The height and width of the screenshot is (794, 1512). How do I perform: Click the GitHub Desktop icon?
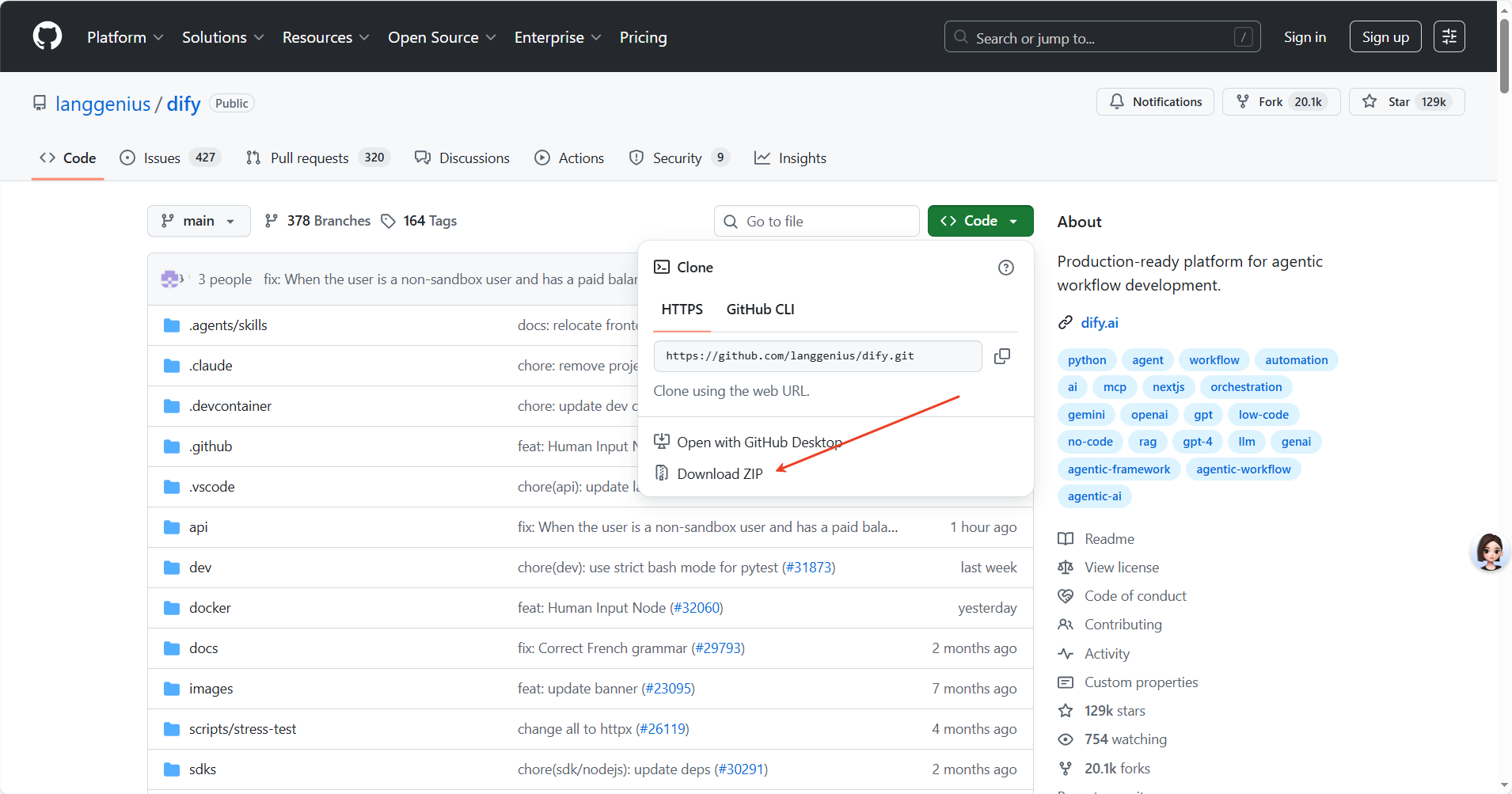[662, 442]
